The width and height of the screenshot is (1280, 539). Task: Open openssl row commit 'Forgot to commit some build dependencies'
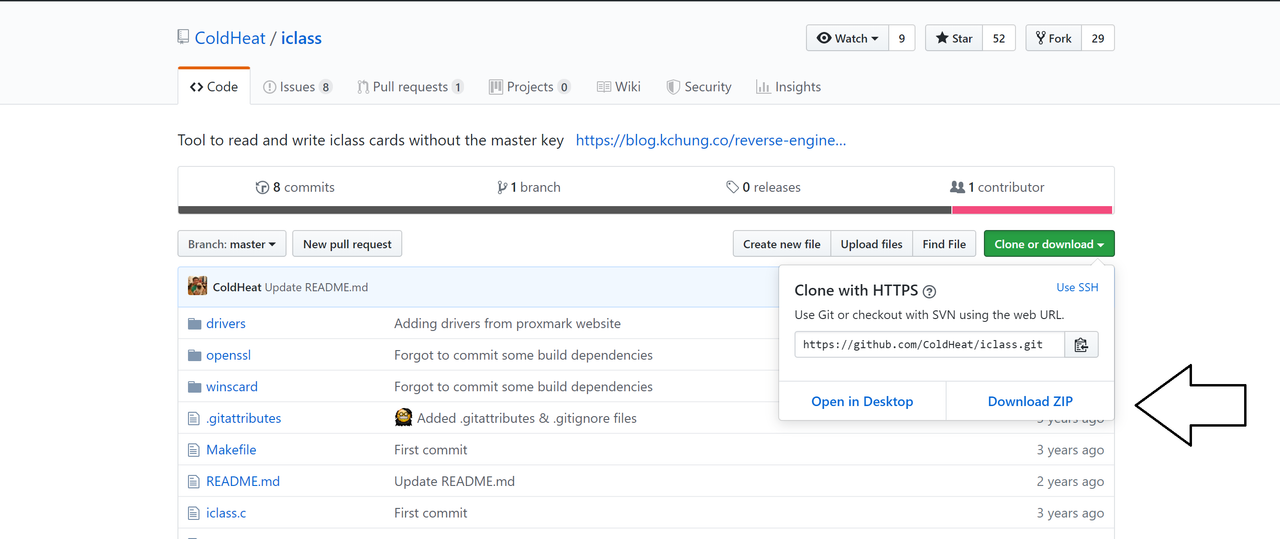[x=523, y=355]
